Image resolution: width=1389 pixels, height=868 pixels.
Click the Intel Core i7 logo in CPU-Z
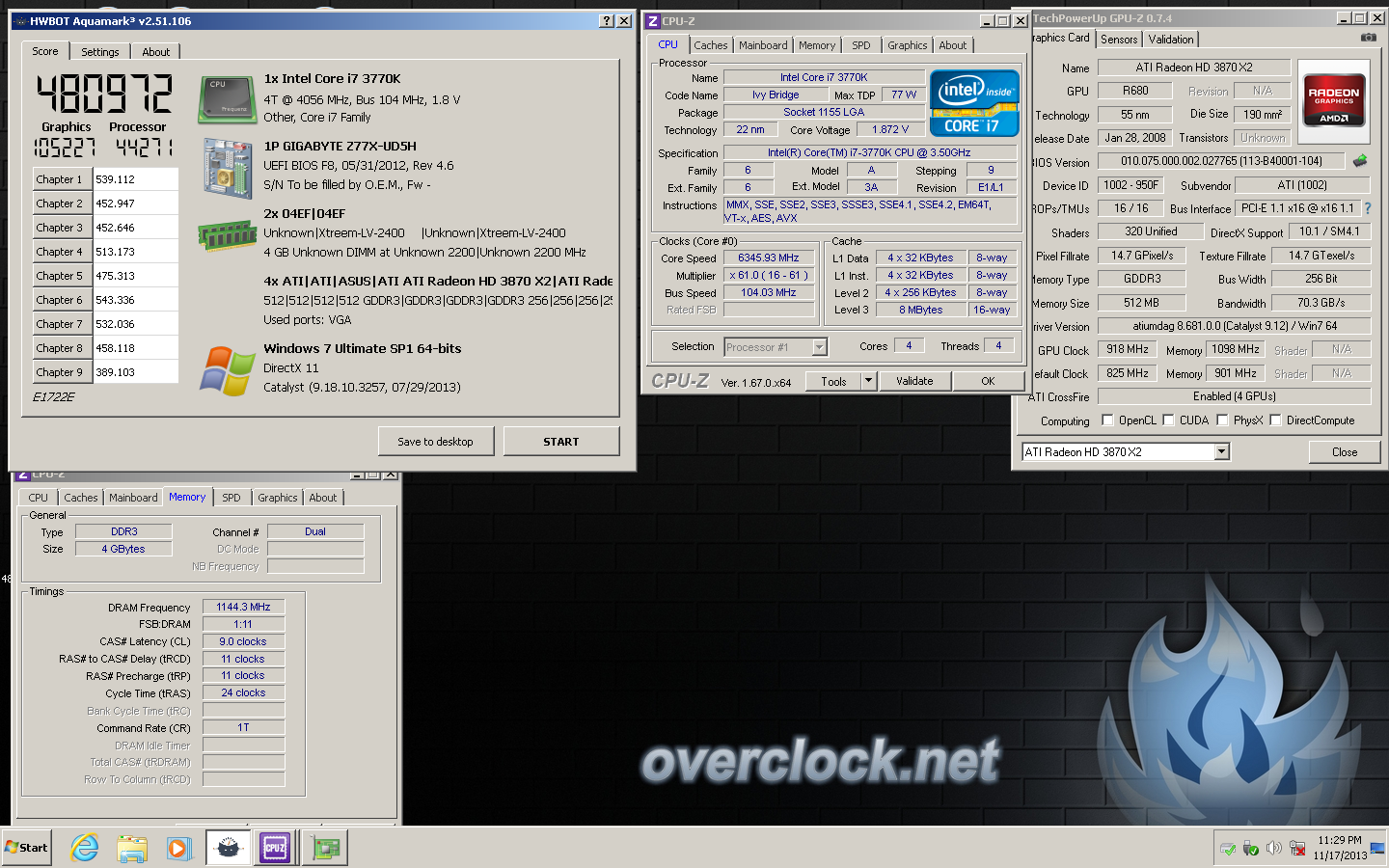(974, 103)
